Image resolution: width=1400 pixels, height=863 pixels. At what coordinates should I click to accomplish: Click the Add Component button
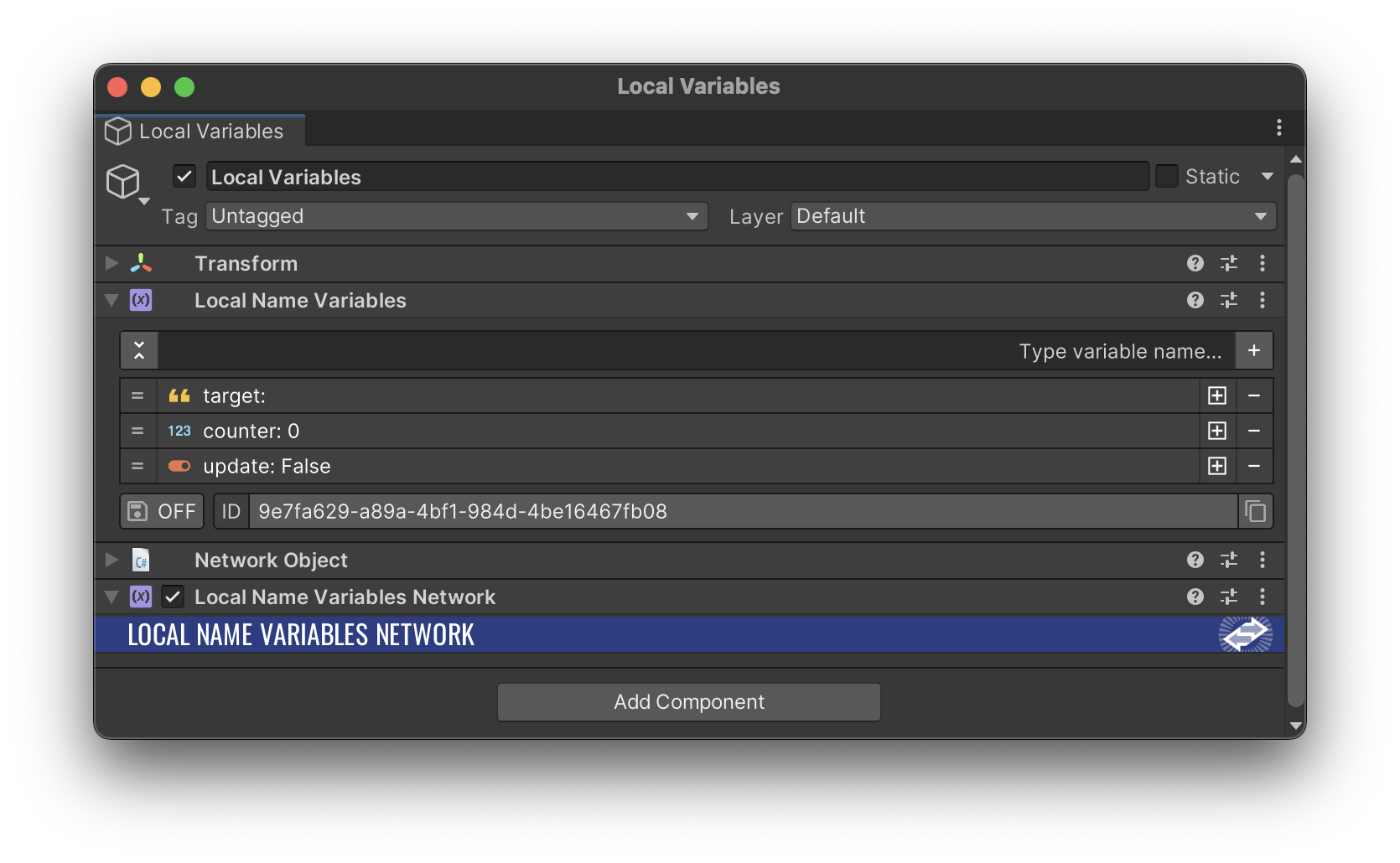point(689,702)
